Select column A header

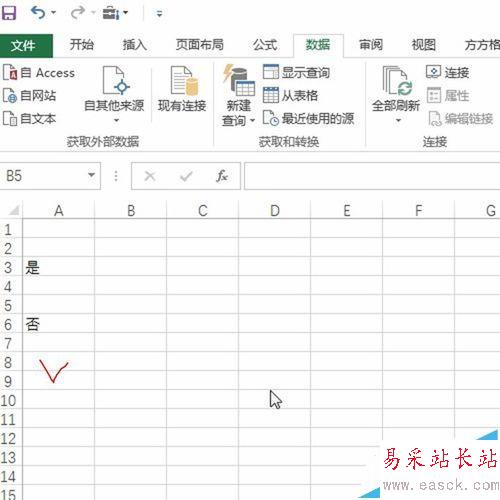(x=59, y=210)
